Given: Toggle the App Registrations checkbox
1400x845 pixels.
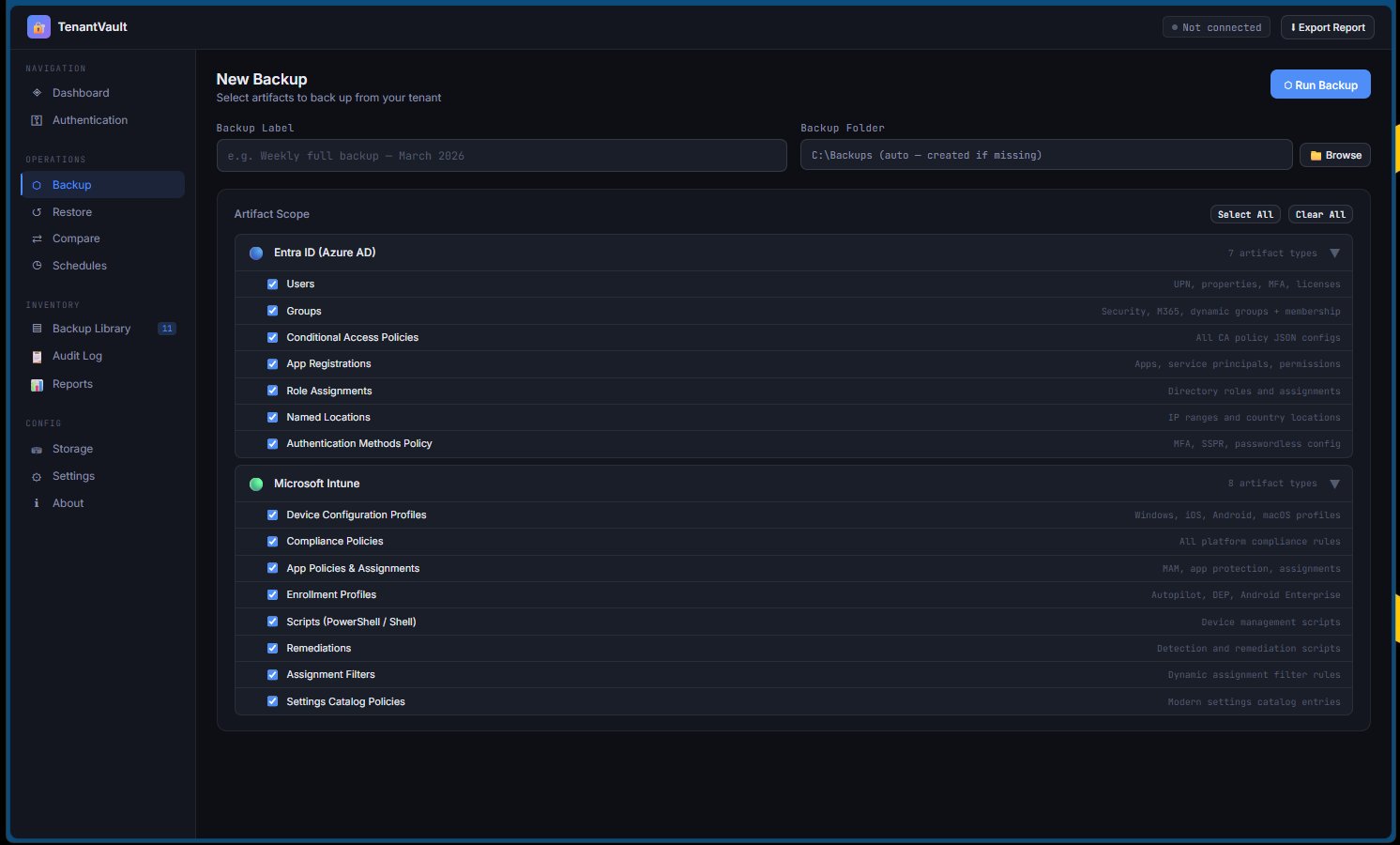Looking at the screenshot, I should point(272,363).
